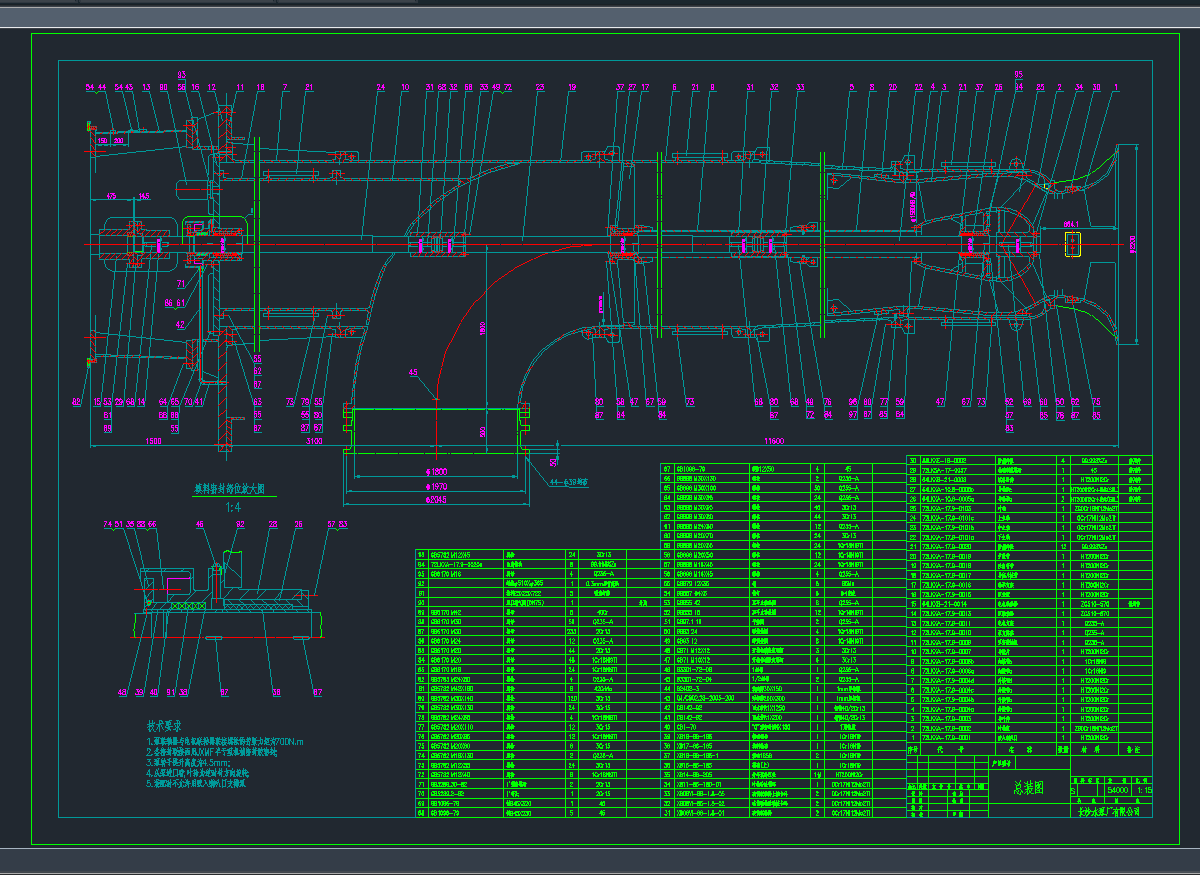Click the 3100 horizontal dimension text
This screenshot has height=875, width=1200.
[x=314, y=441]
